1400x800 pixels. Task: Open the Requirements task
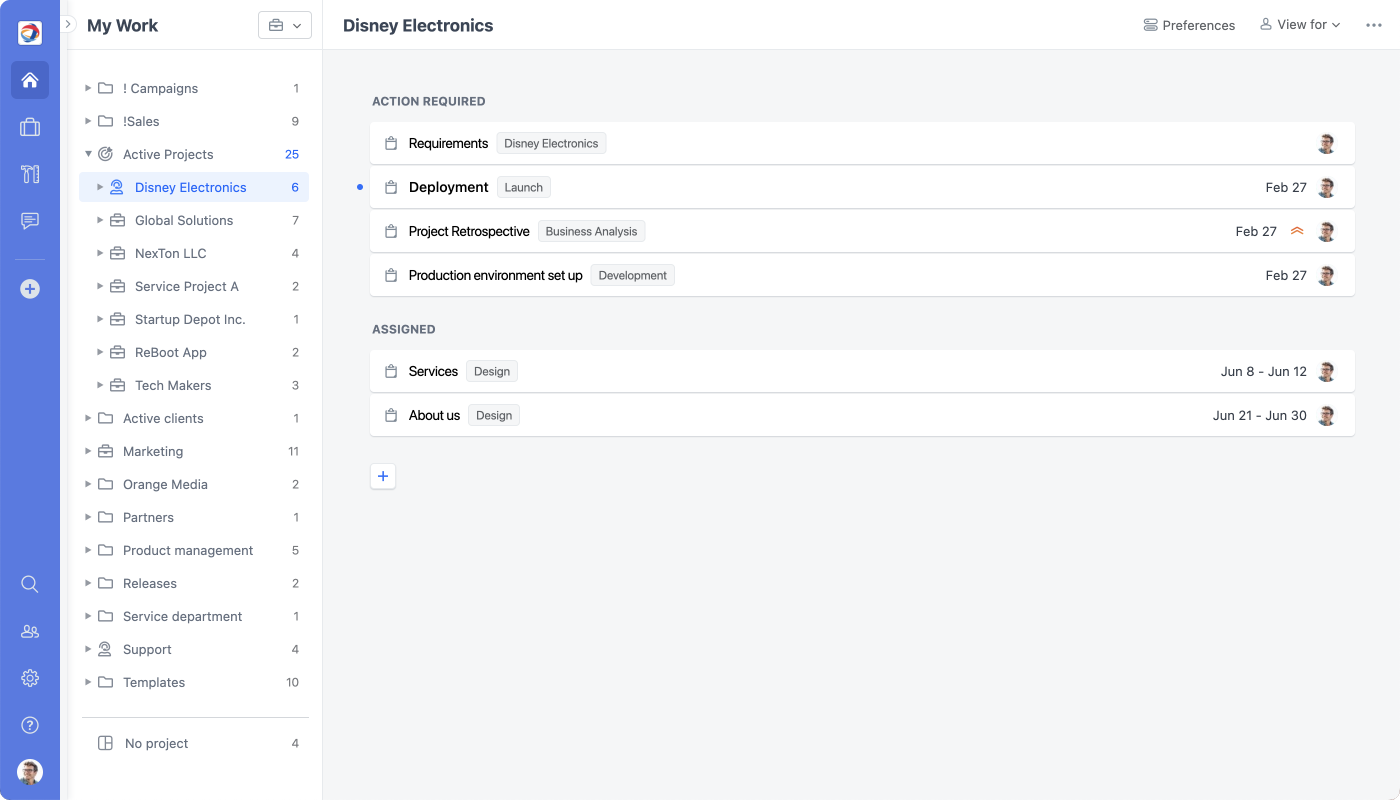(862, 143)
